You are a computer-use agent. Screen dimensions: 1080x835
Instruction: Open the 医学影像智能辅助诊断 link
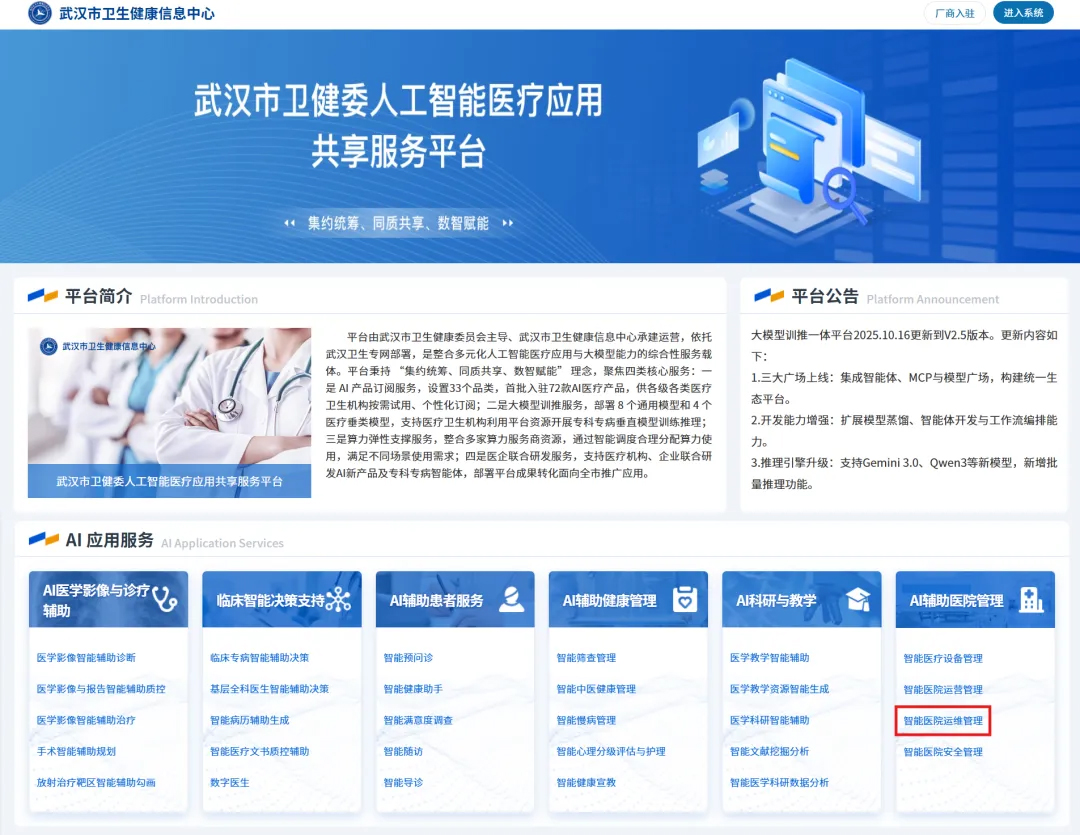coord(86,658)
